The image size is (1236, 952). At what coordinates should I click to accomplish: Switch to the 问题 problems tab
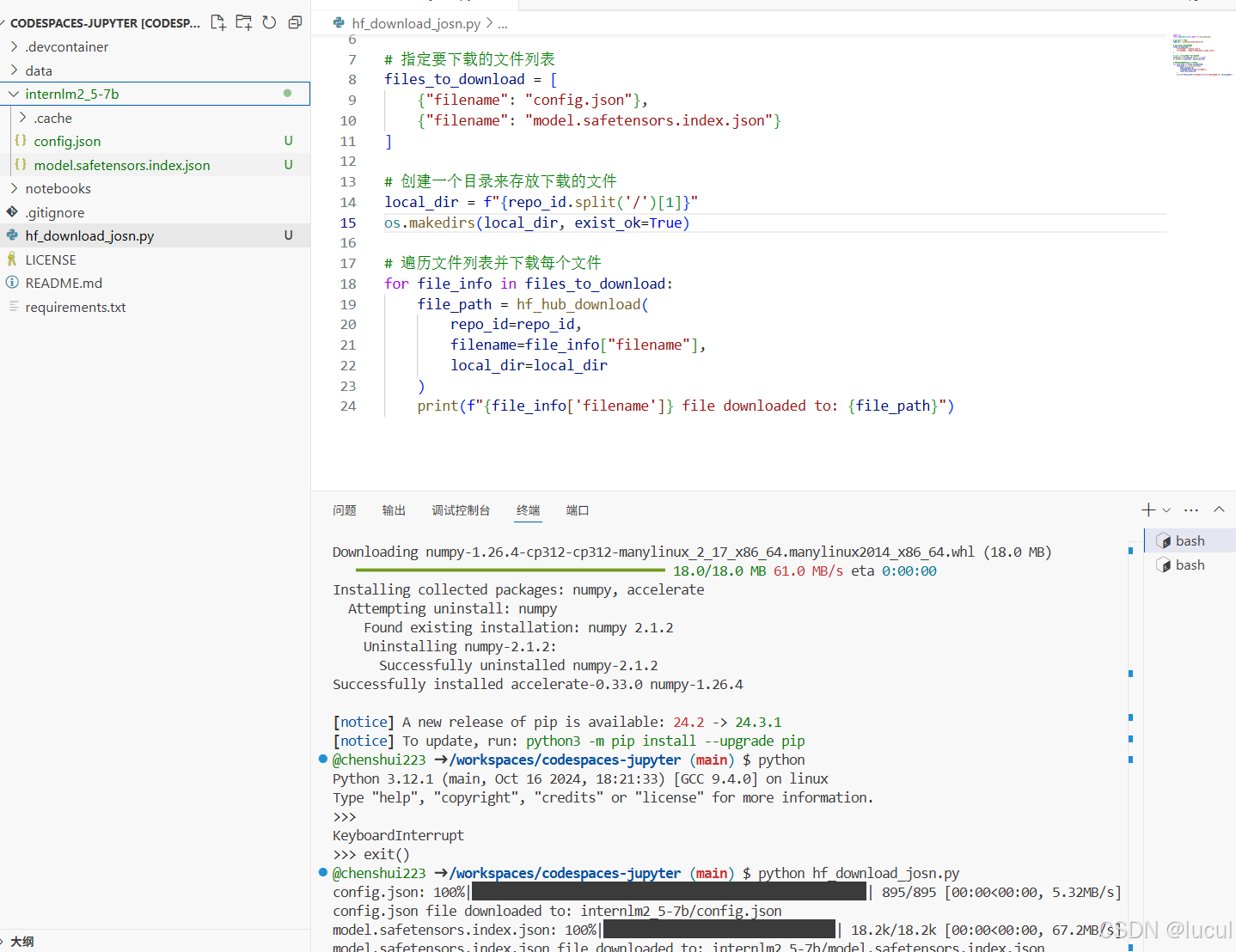(x=345, y=510)
